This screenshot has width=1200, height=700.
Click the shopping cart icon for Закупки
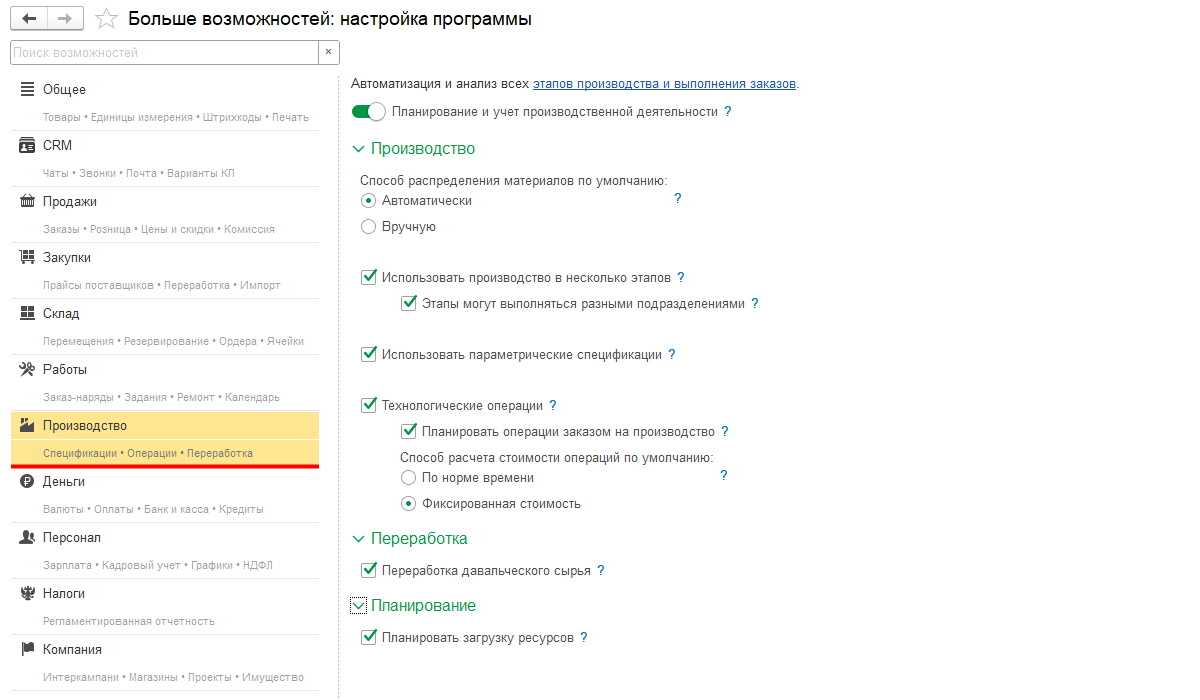click(x=28, y=258)
